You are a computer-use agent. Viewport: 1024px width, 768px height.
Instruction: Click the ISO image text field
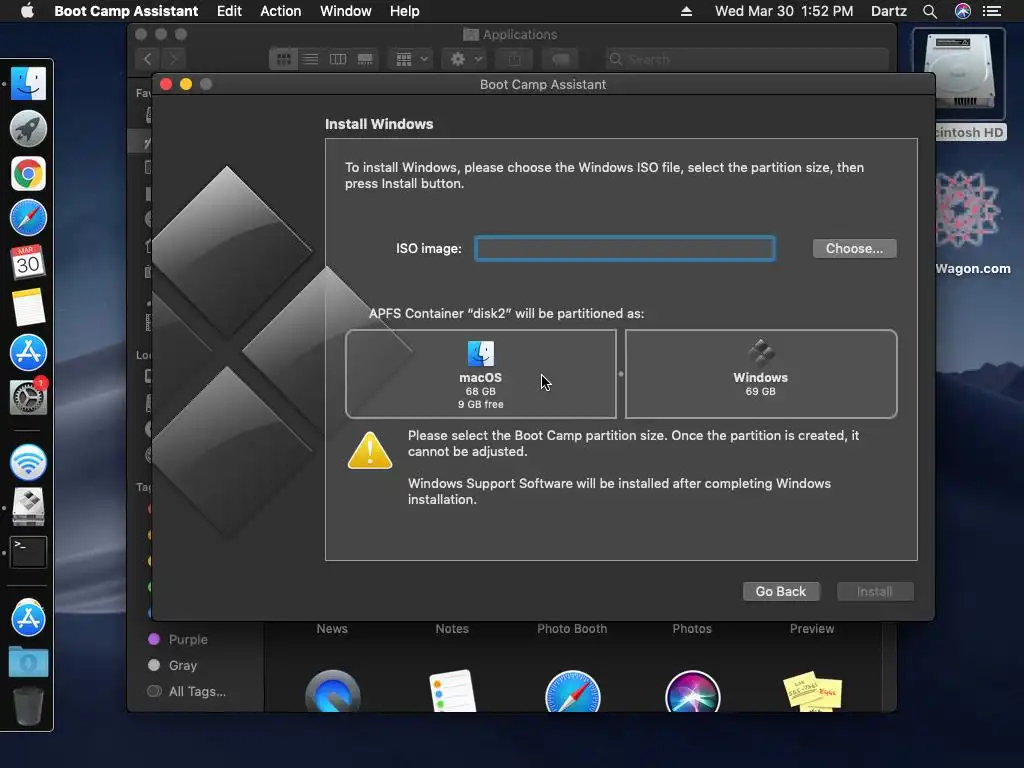click(x=625, y=248)
